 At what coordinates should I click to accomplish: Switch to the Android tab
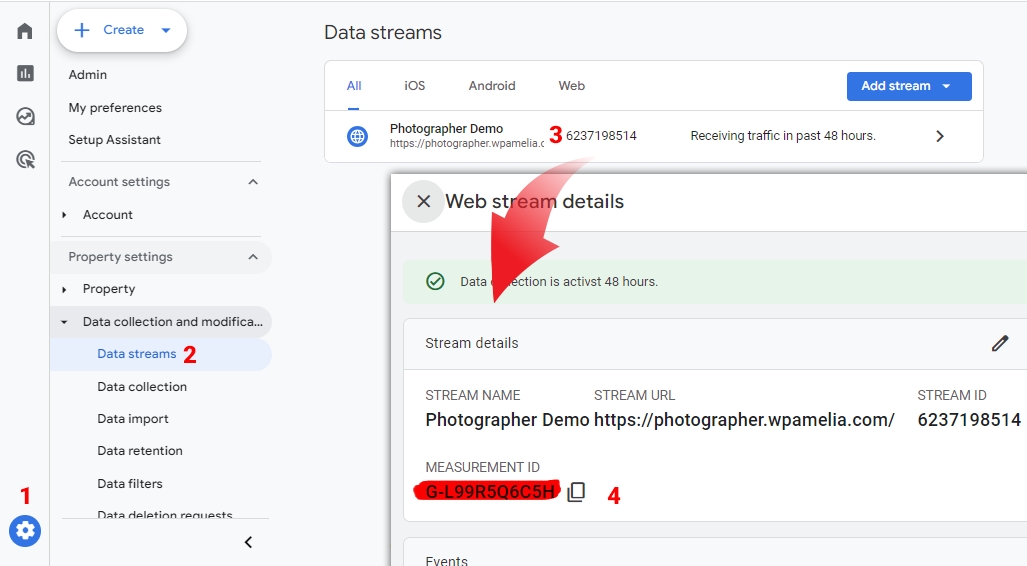[492, 86]
